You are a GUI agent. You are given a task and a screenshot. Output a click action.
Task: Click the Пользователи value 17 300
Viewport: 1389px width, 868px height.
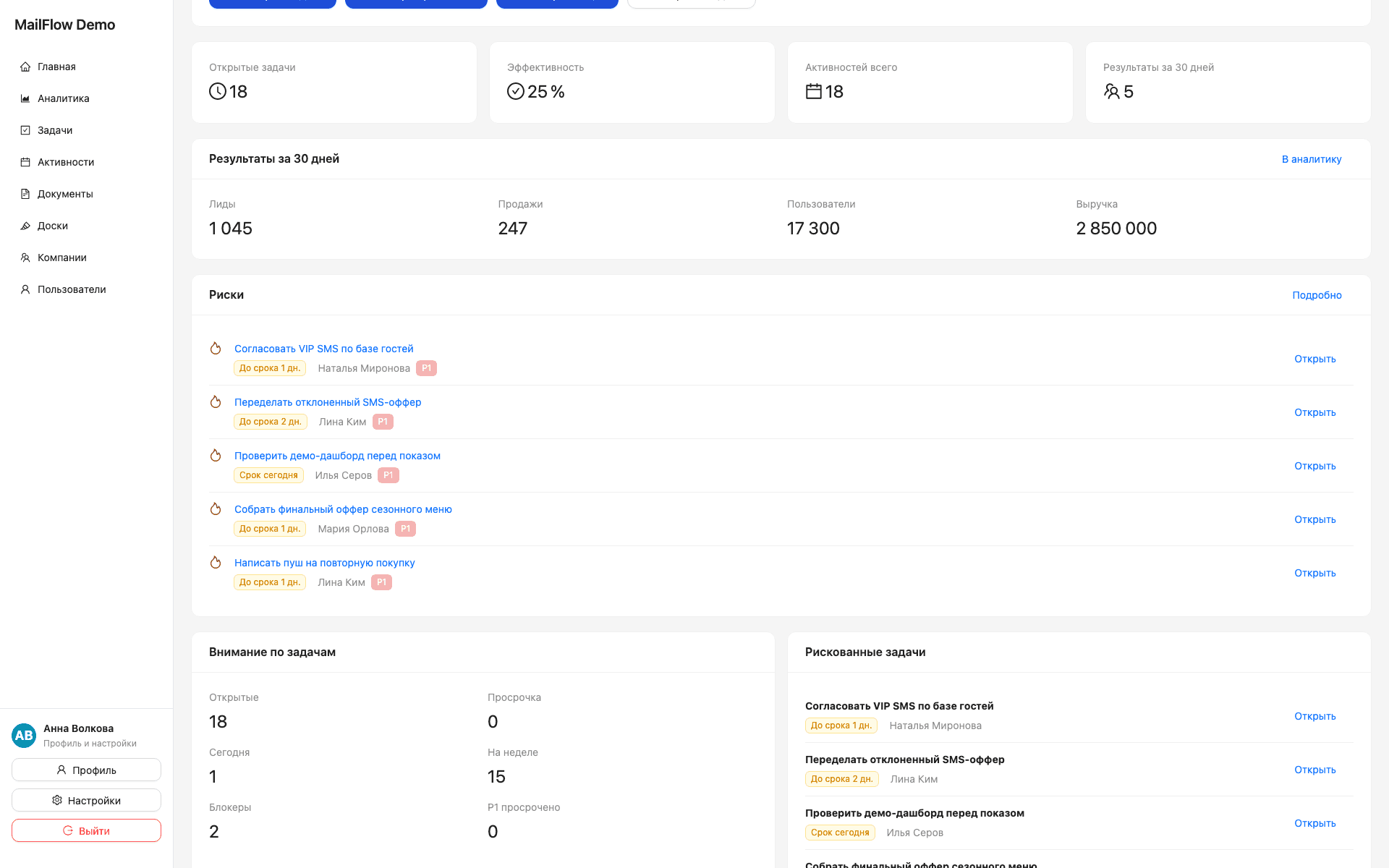pos(813,229)
